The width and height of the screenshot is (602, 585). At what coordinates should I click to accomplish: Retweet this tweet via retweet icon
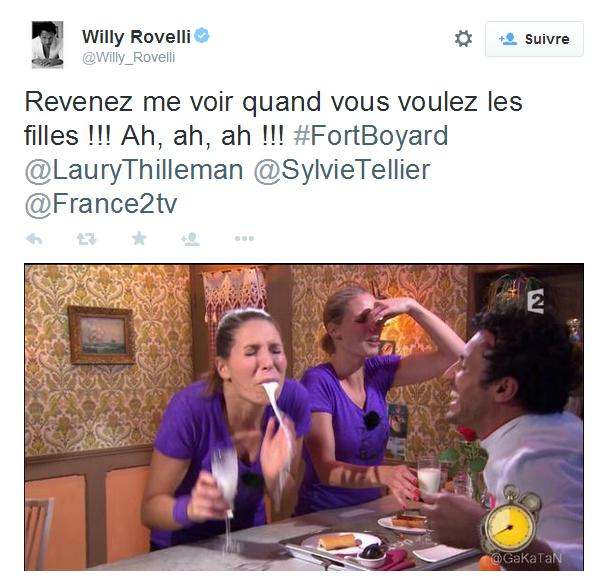click(x=86, y=239)
